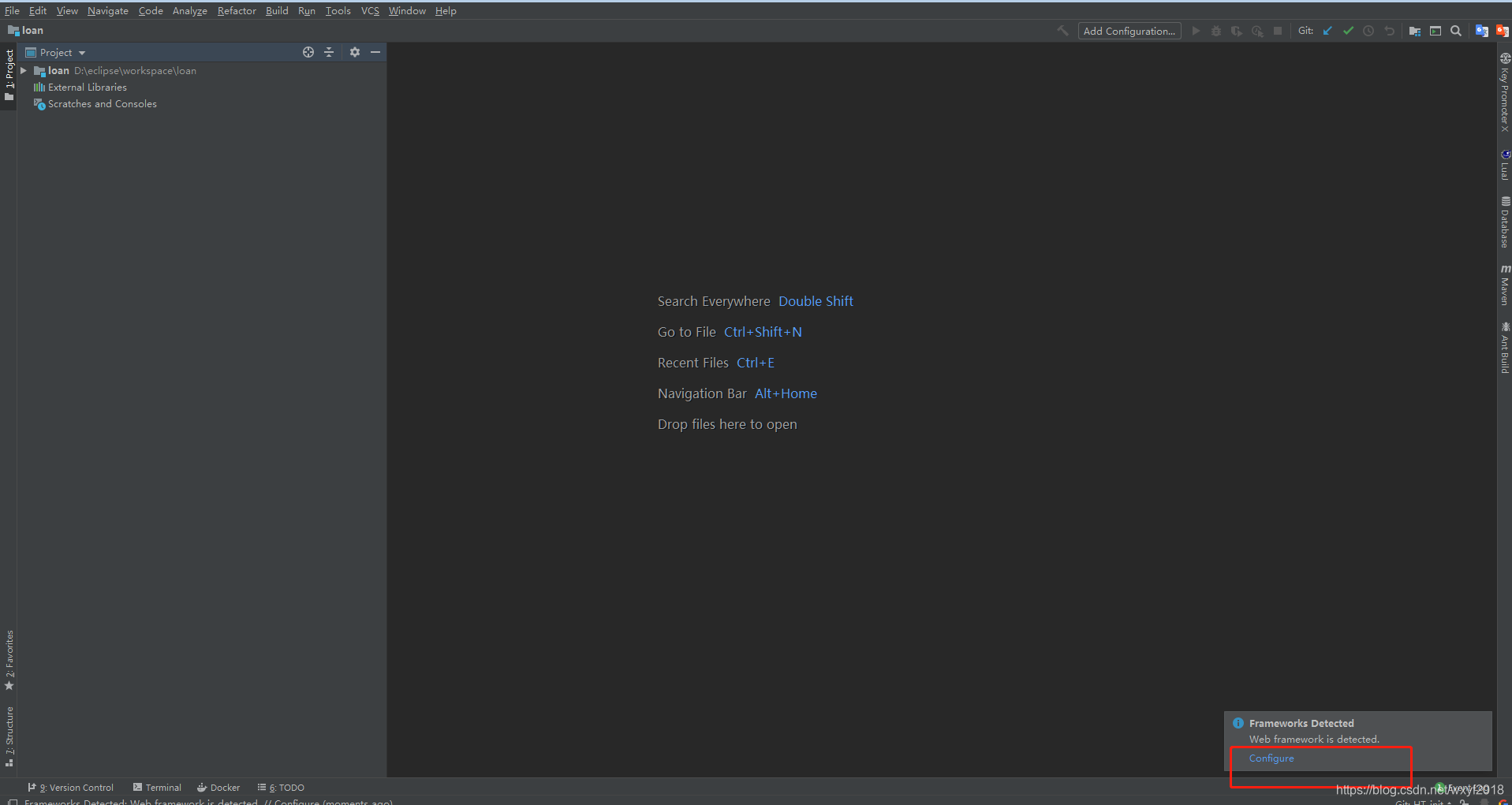
Task: Open the File menu
Action: (12, 10)
